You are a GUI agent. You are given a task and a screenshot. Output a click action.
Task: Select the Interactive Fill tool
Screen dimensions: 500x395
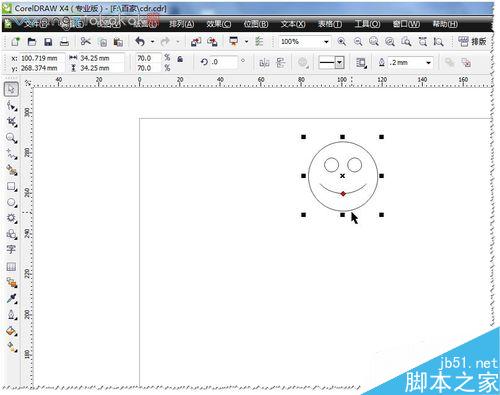pos(12,347)
